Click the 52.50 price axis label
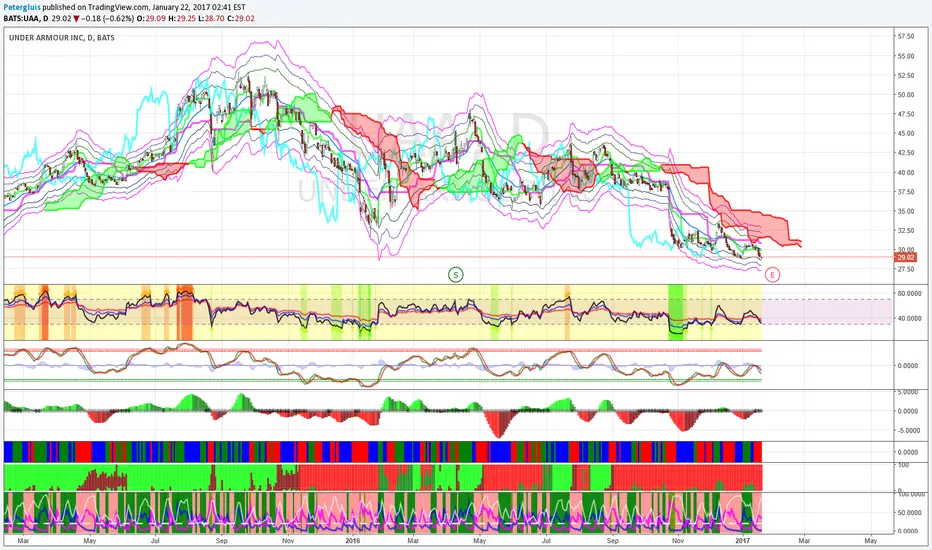 point(906,76)
